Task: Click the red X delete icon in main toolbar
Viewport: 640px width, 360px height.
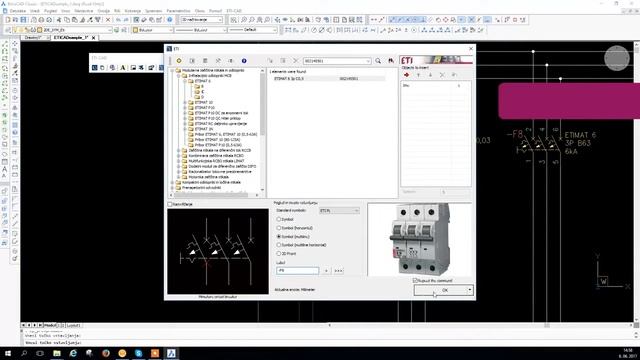Action: (x=108, y=20)
